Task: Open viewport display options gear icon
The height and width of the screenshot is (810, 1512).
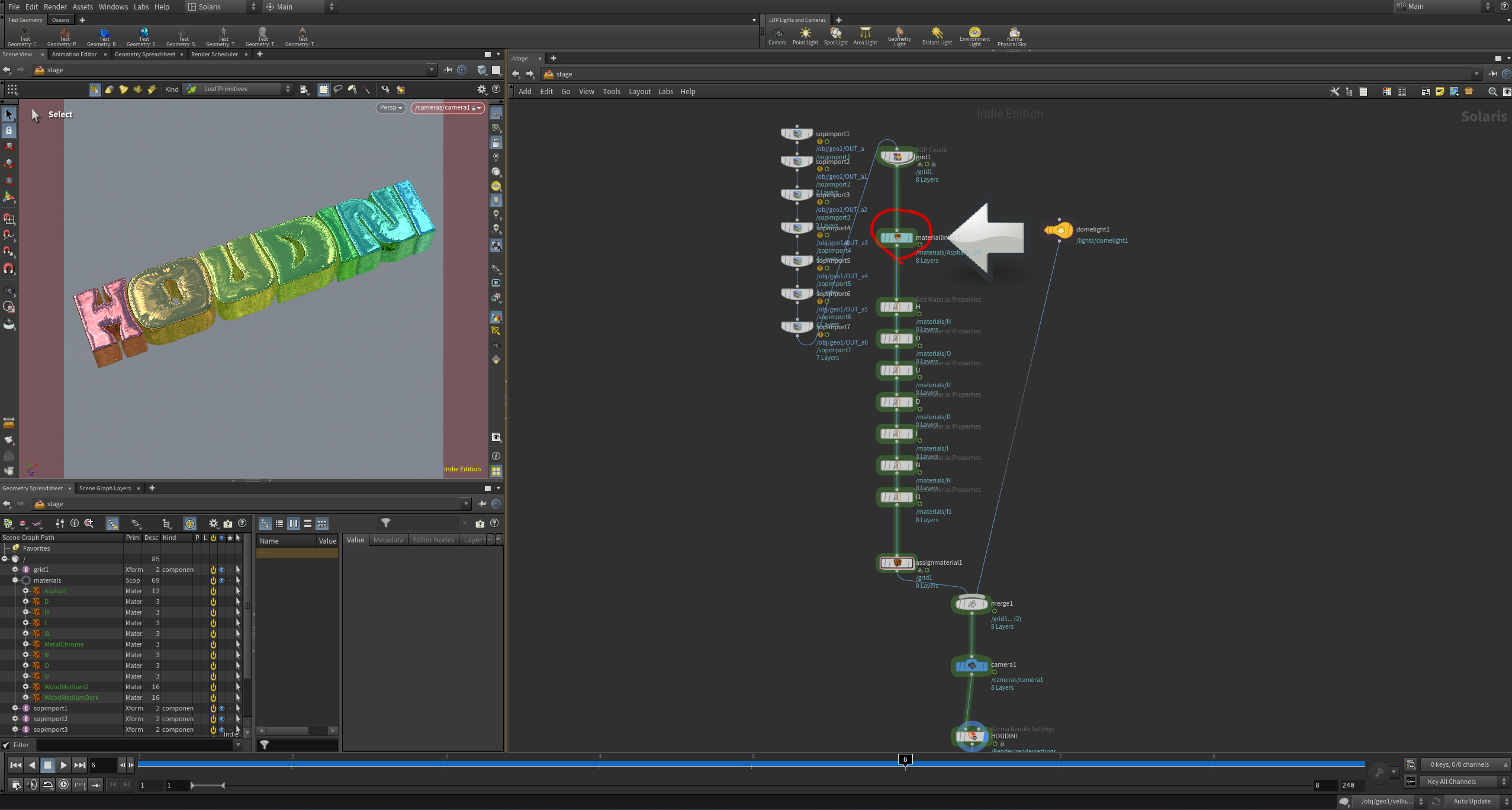Action: click(x=482, y=89)
